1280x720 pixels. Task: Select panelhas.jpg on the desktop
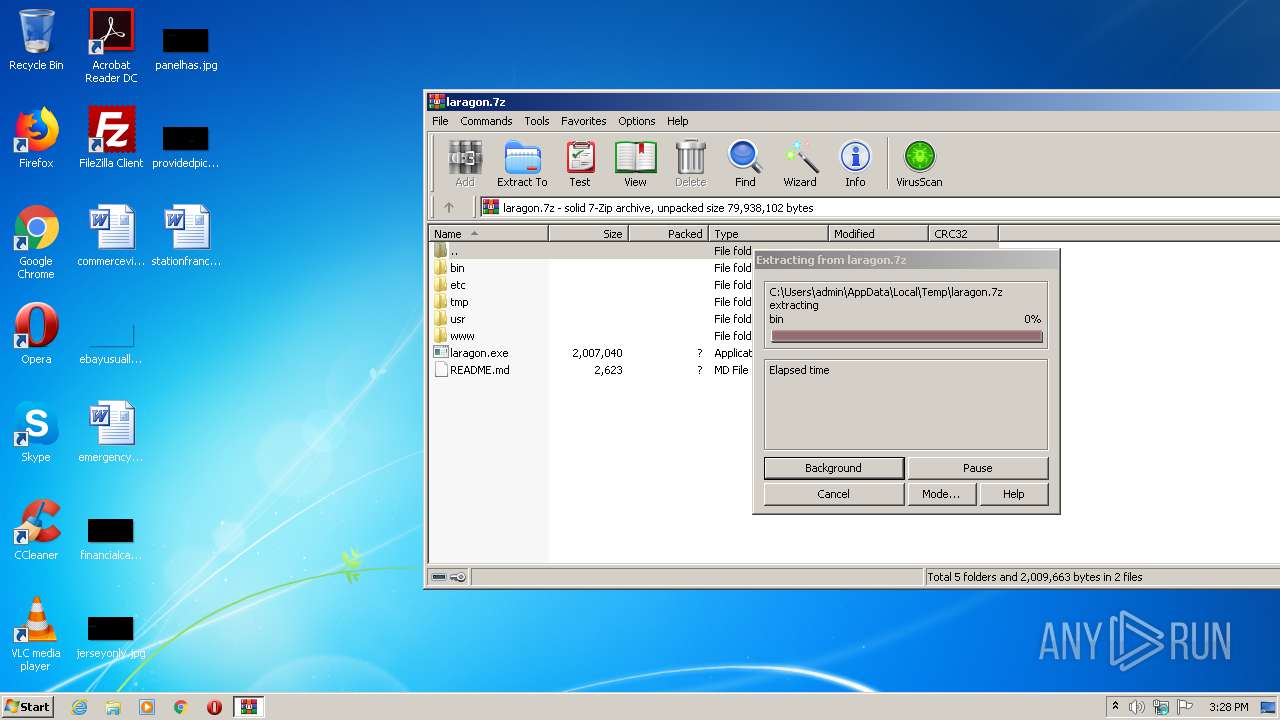point(186,48)
